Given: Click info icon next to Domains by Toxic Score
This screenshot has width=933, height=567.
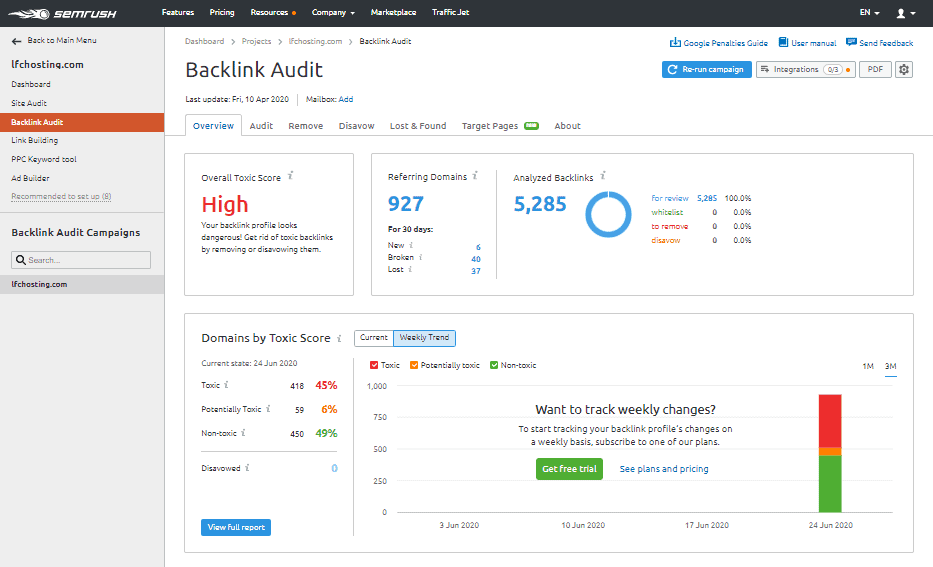Looking at the screenshot, I should click(339, 339).
